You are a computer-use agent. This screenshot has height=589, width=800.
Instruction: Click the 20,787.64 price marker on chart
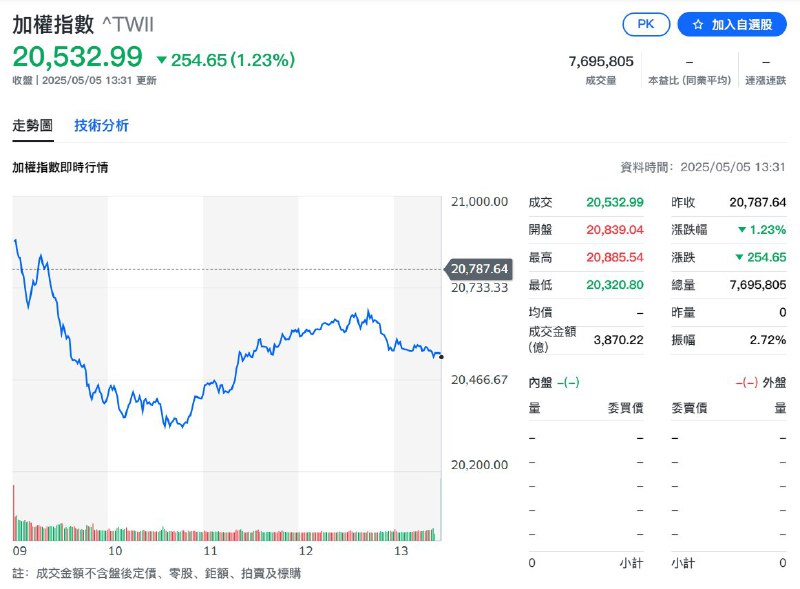[480, 268]
